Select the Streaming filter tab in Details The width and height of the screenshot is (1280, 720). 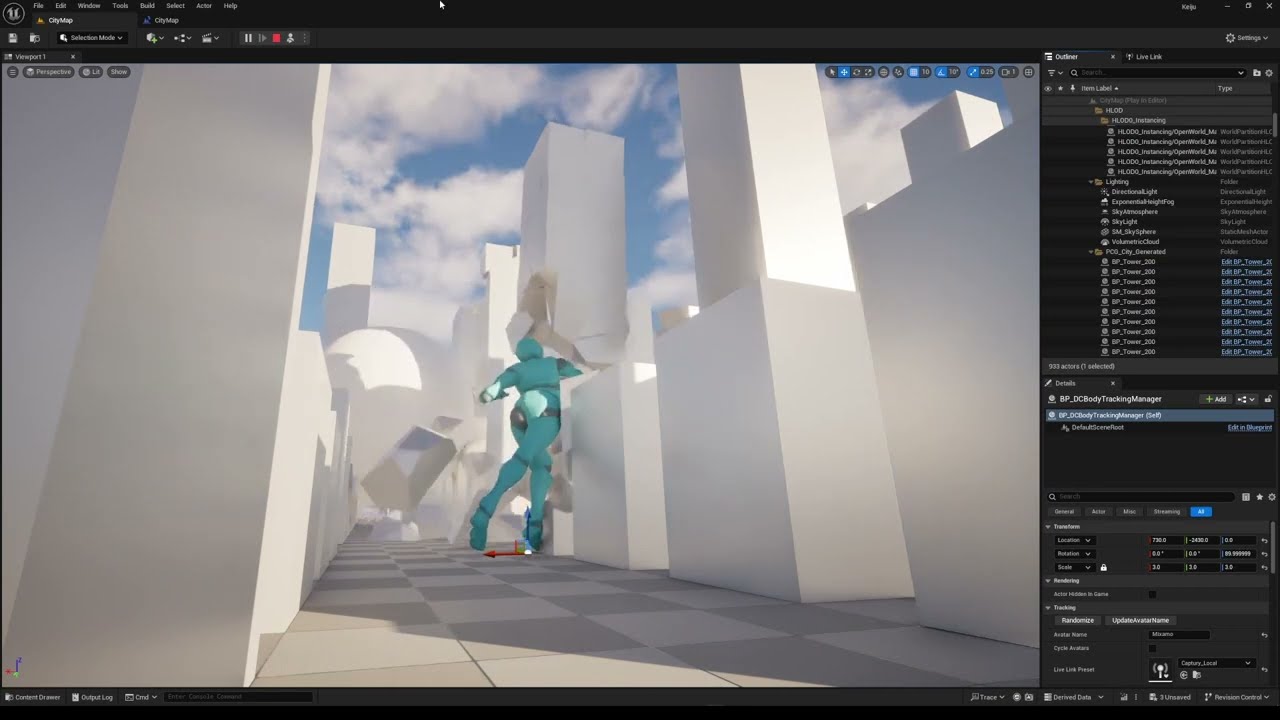coord(1167,511)
